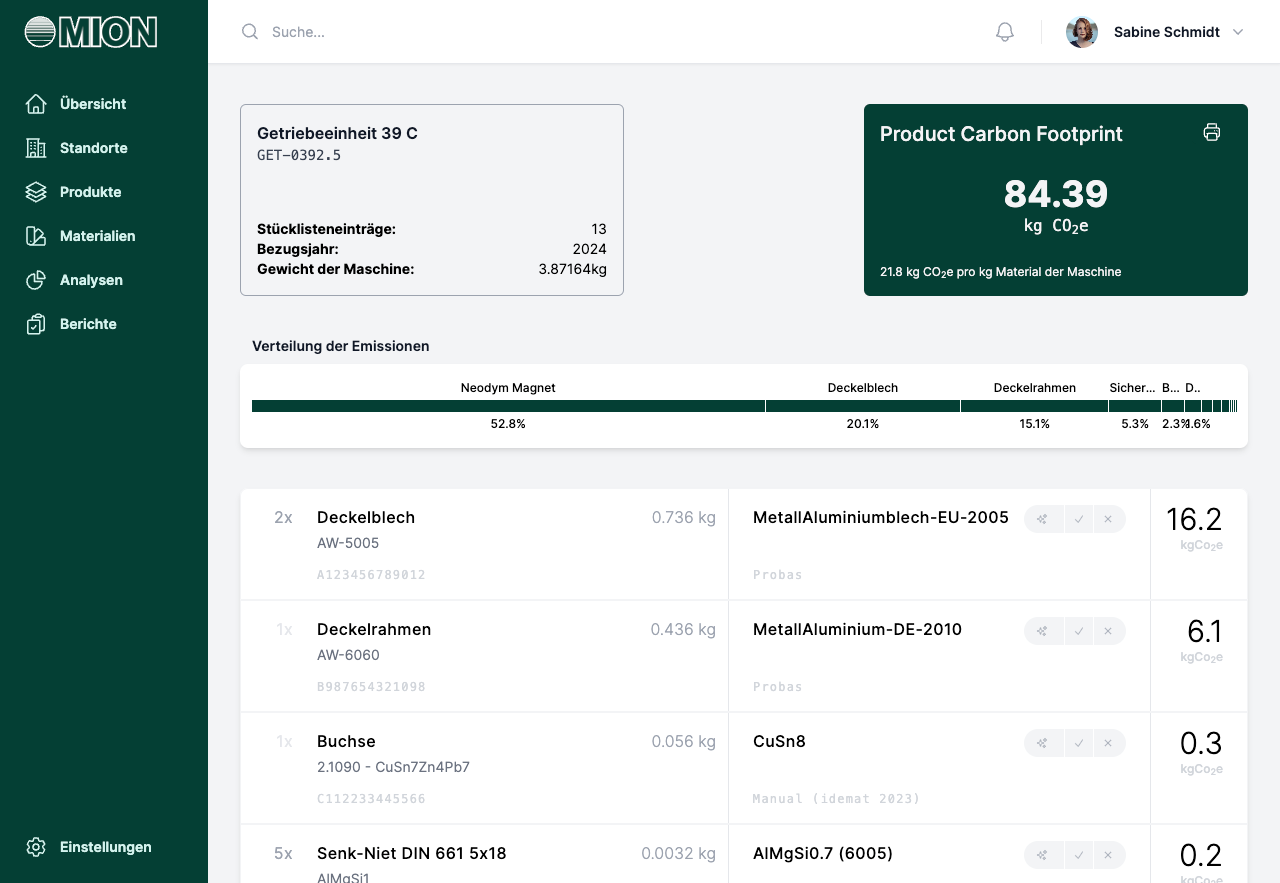Click part number A123456789012

pyautogui.click(x=371, y=575)
